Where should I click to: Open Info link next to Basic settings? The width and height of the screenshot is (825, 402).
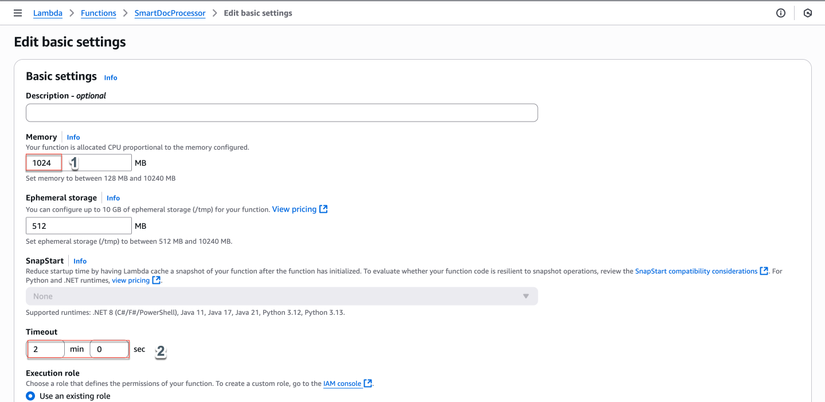click(110, 77)
